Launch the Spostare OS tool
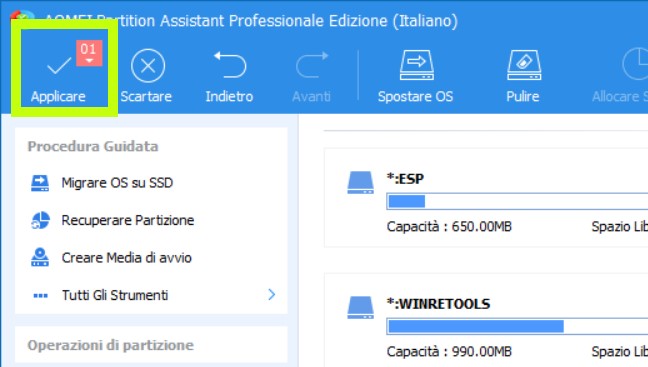 point(416,76)
